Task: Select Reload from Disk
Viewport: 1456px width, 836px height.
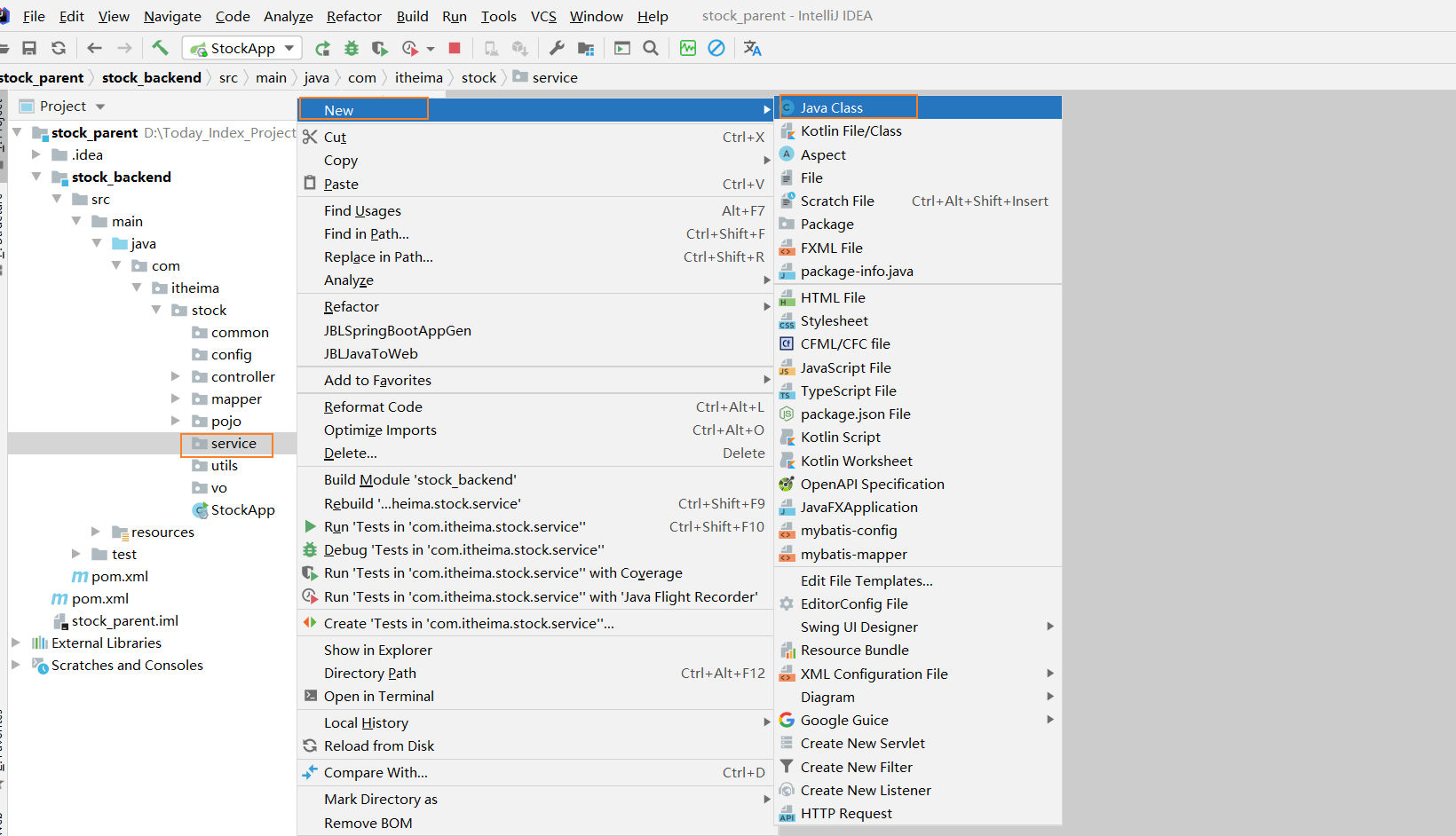Action: [535, 745]
